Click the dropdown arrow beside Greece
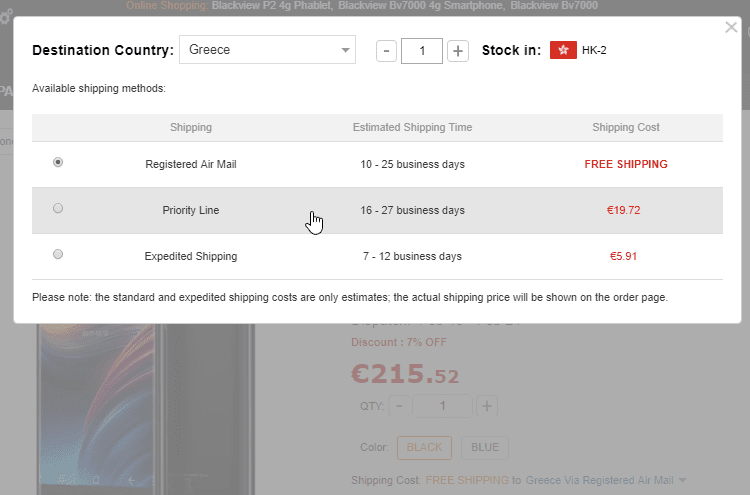The height and width of the screenshot is (495, 750). [x=345, y=50]
